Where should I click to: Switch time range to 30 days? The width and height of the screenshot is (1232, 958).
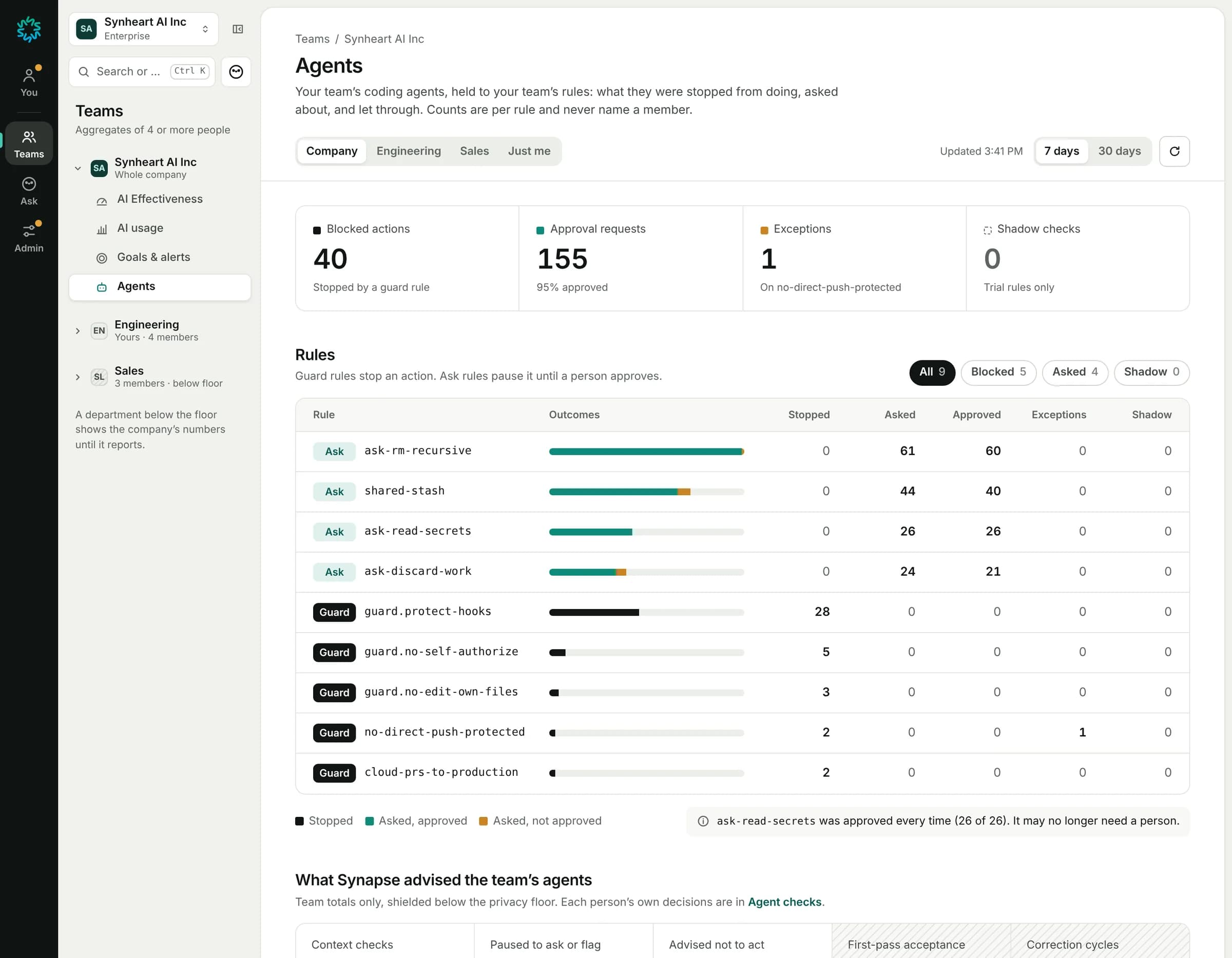(x=1119, y=151)
